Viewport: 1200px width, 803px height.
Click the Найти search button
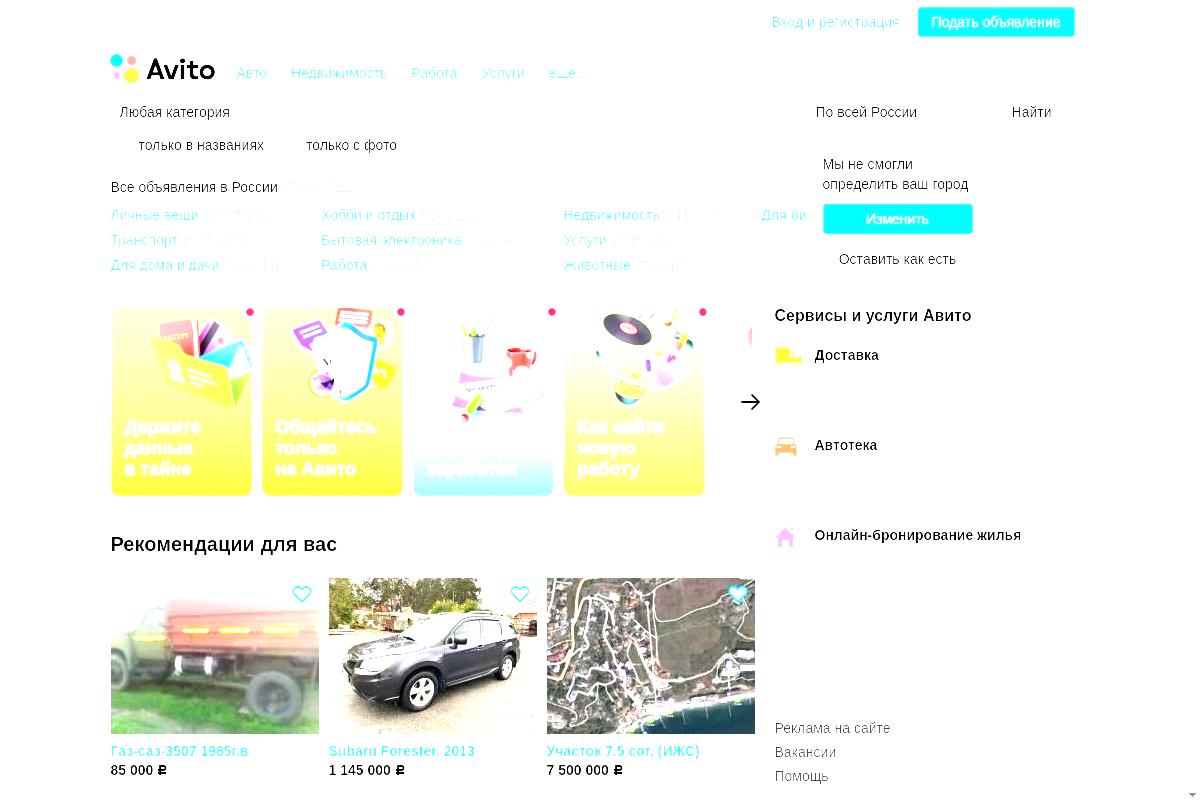(x=1031, y=112)
